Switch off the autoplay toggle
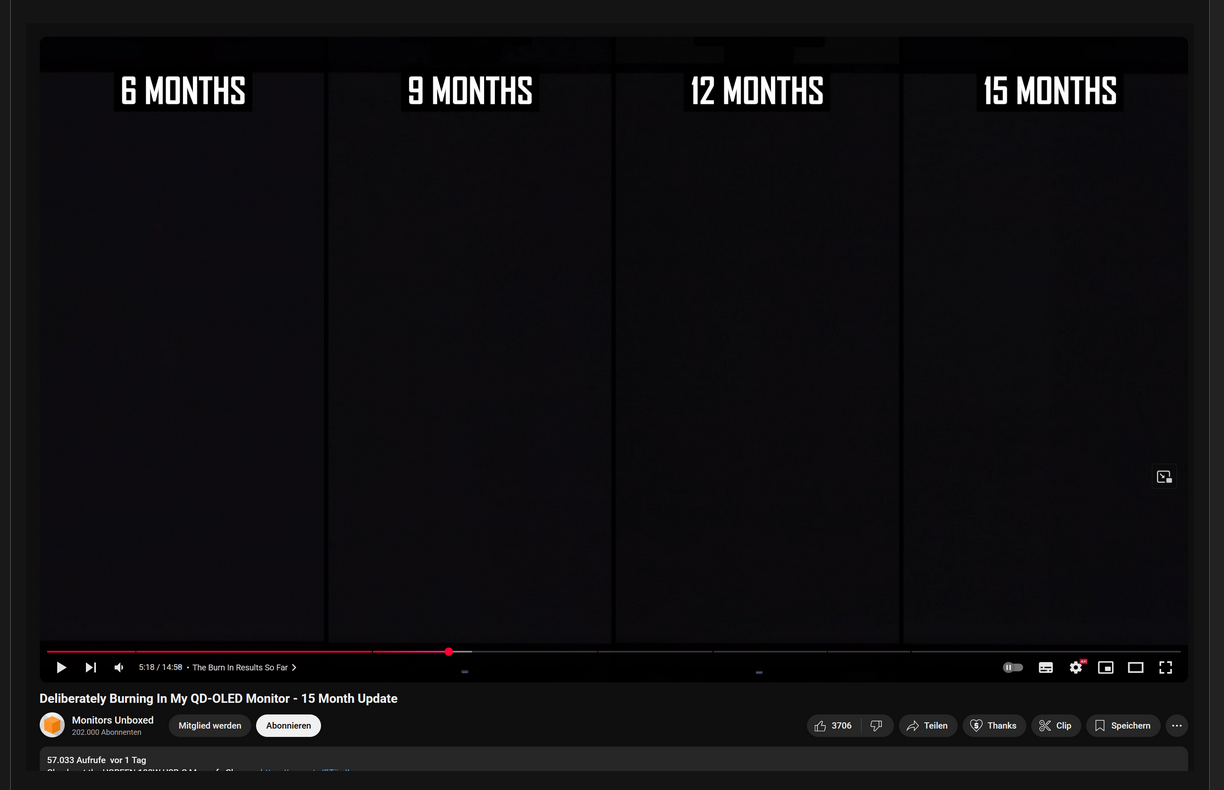The height and width of the screenshot is (790, 1224). coord(1013,667)
